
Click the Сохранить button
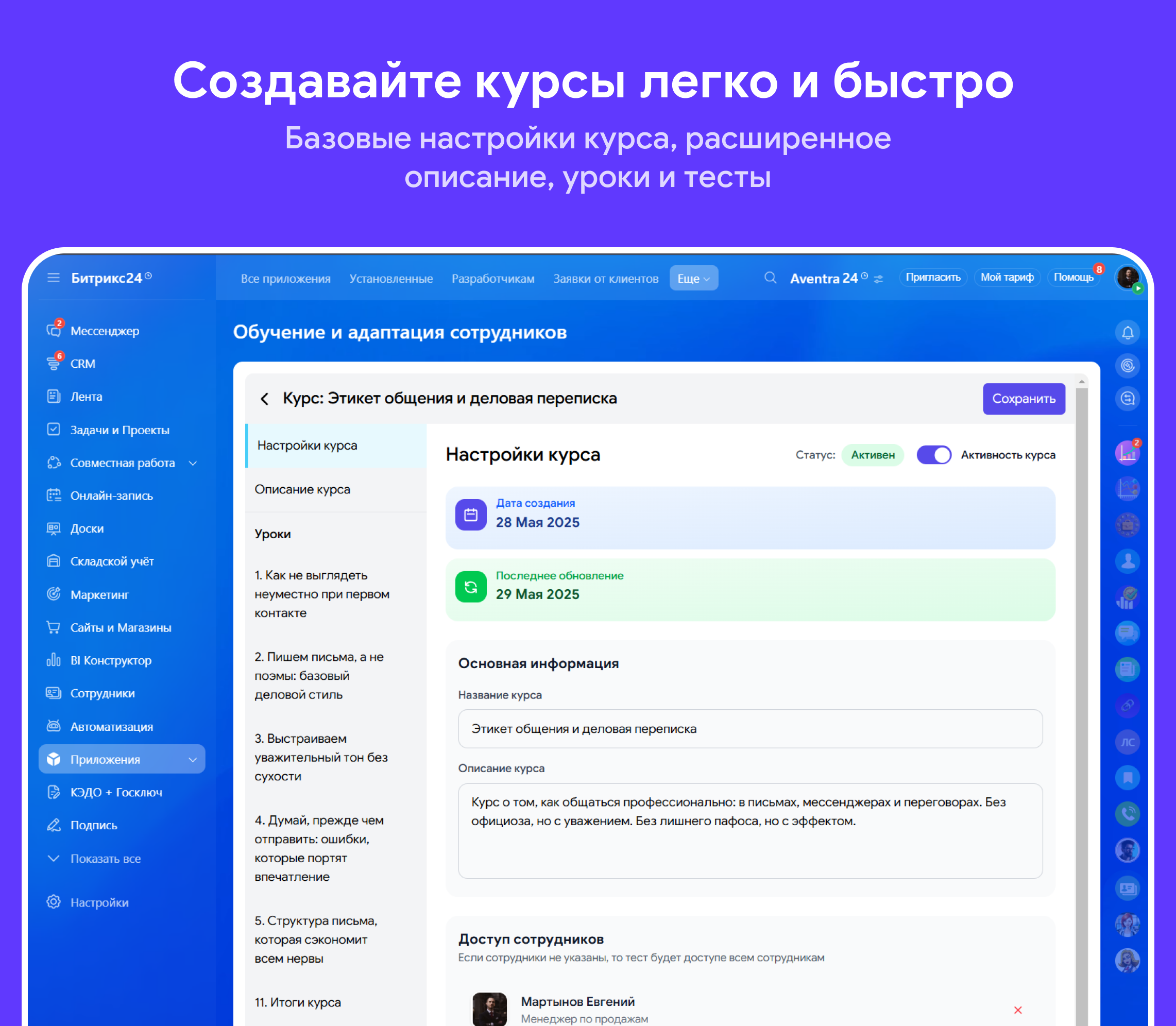(x=1023, y=399)
